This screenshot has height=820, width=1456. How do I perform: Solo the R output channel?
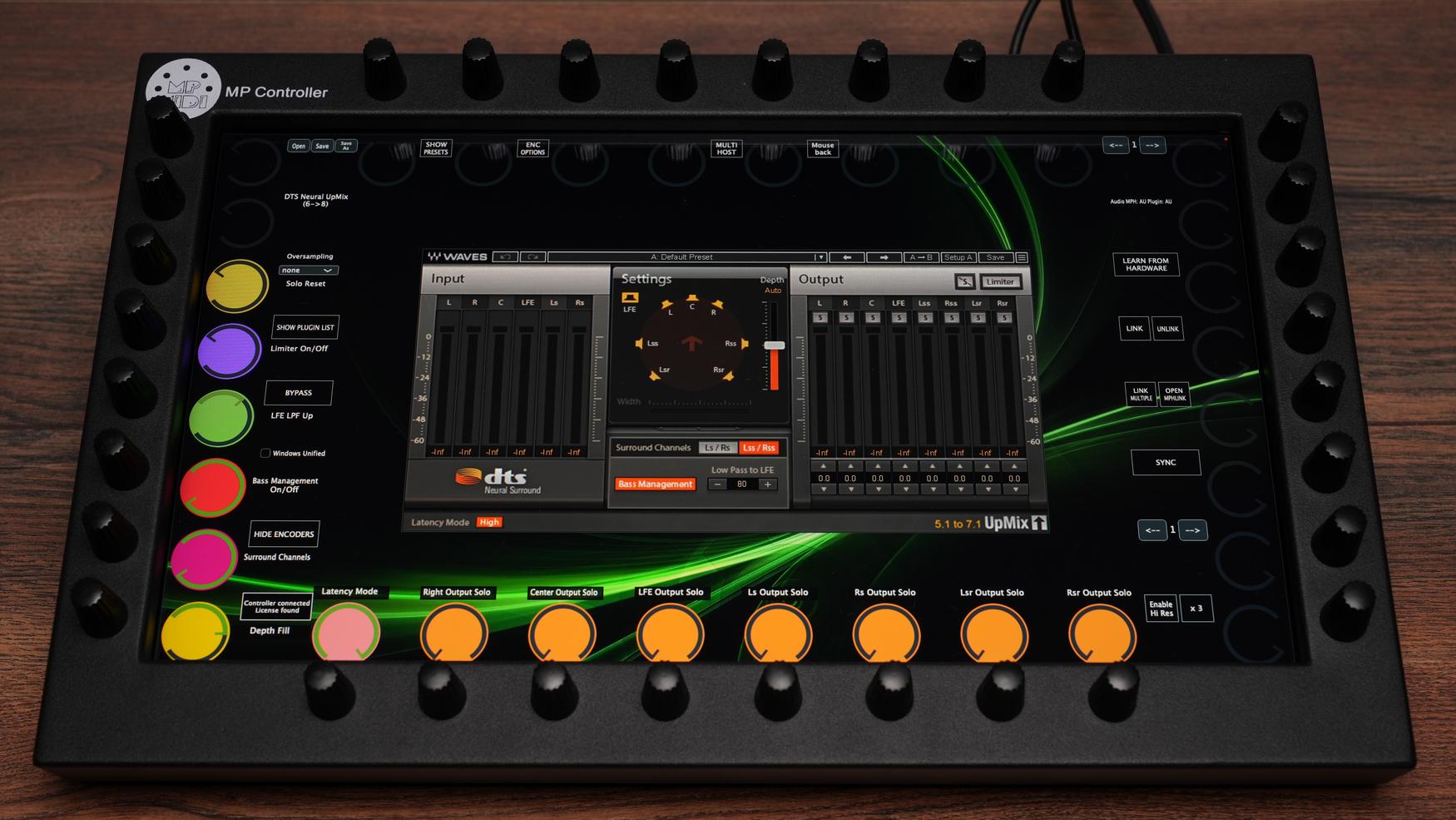[846, 317]
